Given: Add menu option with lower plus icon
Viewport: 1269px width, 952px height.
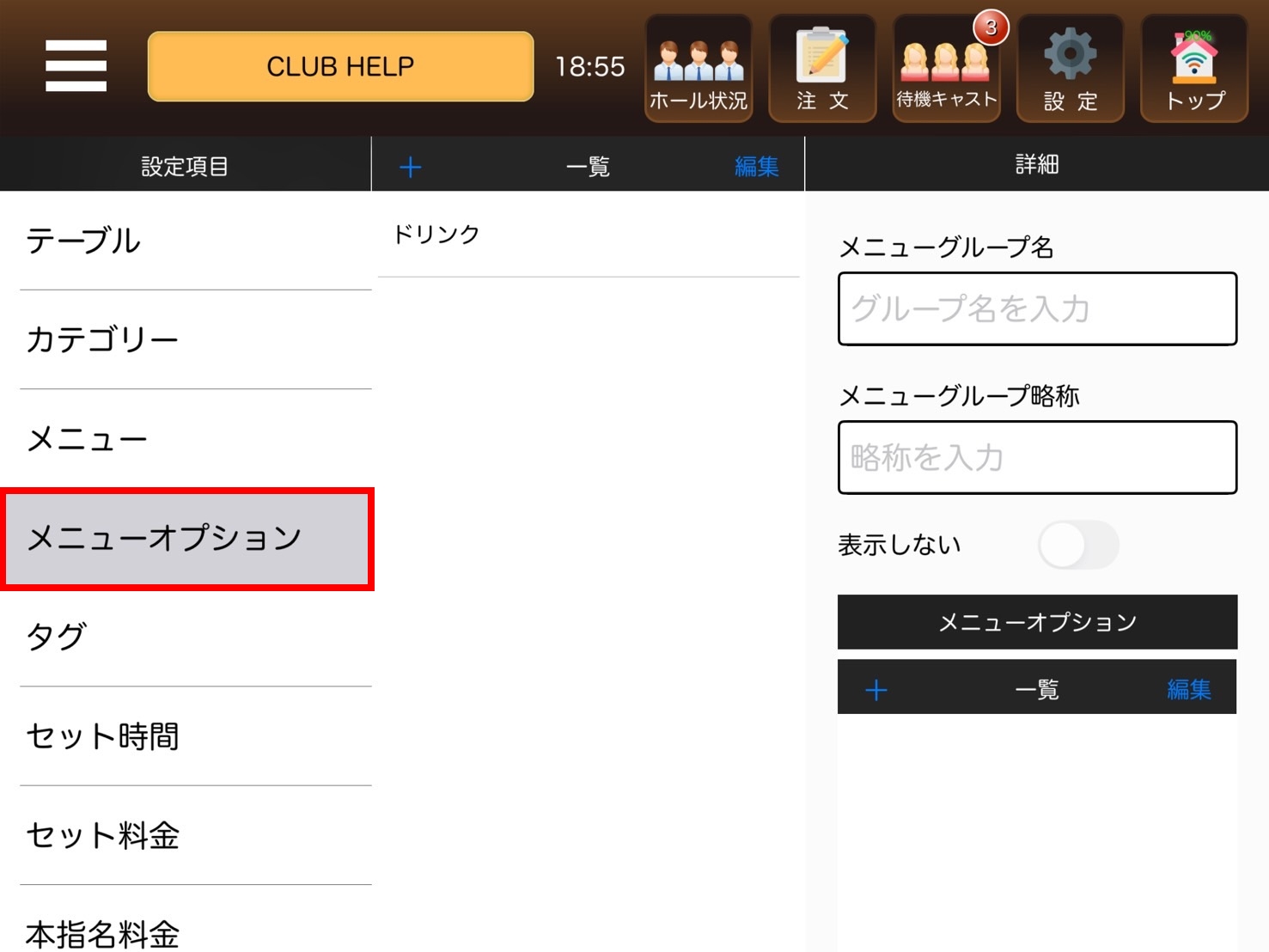Looking at the screenshot, I should (x=876, y=690).
